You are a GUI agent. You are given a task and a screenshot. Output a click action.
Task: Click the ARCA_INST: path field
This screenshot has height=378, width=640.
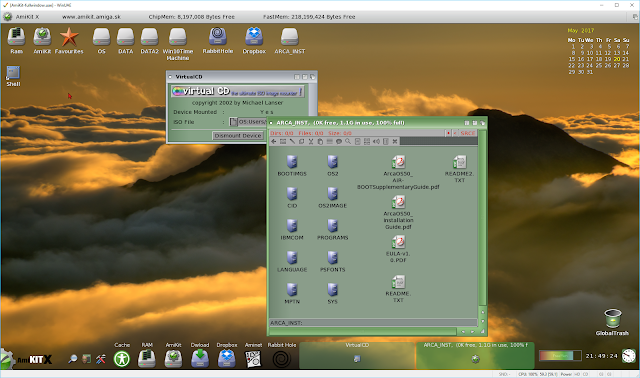[373, 323]
